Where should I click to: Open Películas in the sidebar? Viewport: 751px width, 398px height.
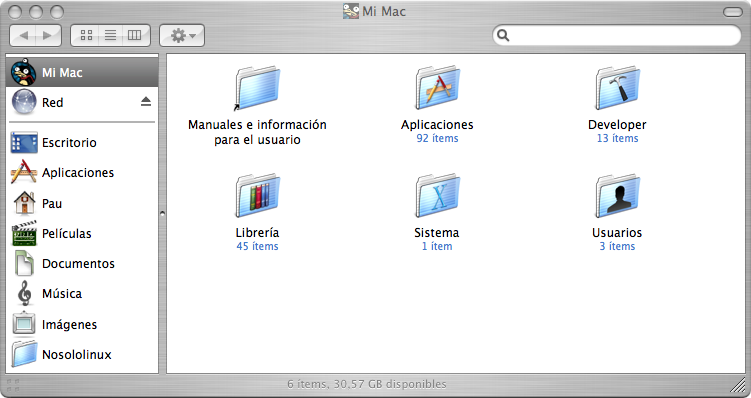82,234
